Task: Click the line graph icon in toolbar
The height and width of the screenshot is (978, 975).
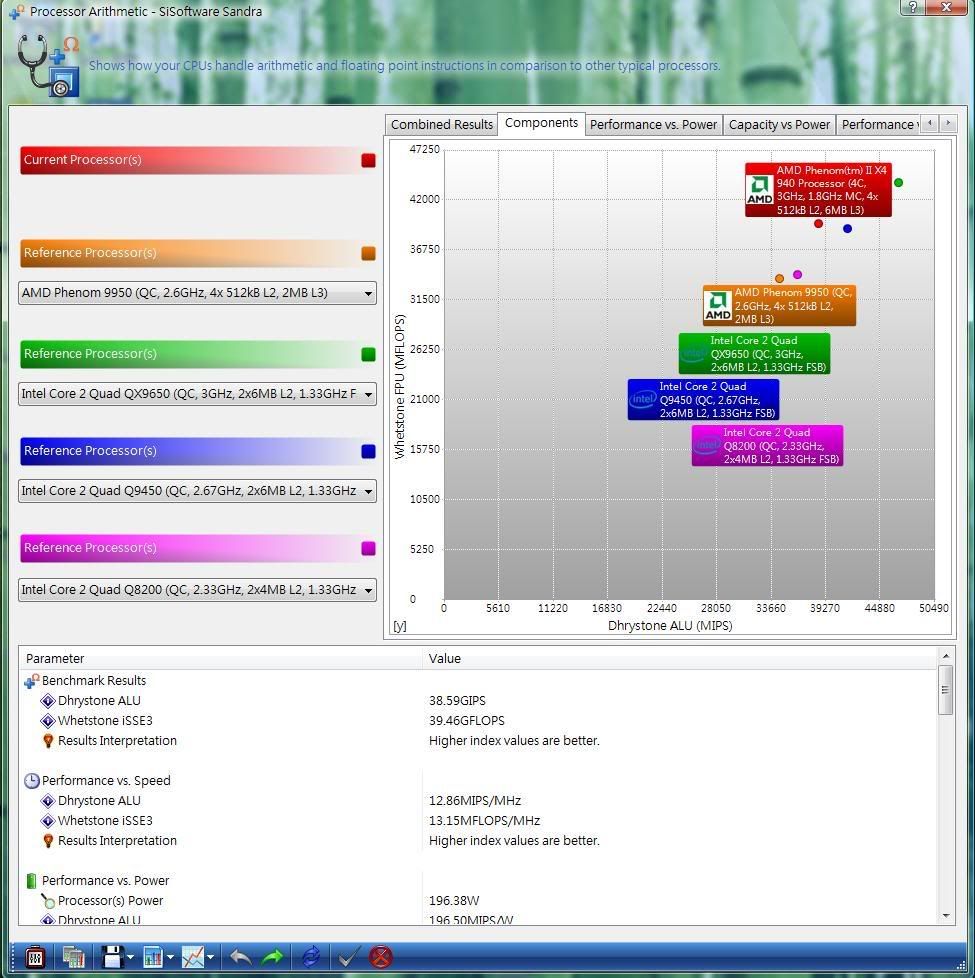Action: click(x=193, y=956)
